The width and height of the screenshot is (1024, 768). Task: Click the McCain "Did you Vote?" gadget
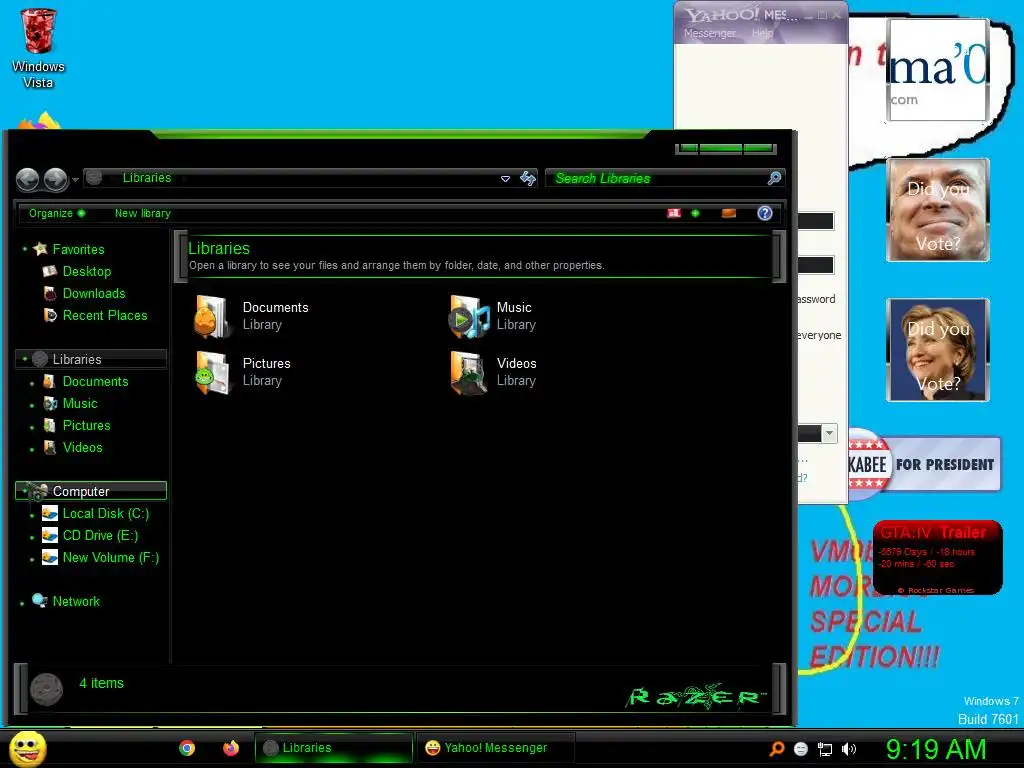click(938, 210)
